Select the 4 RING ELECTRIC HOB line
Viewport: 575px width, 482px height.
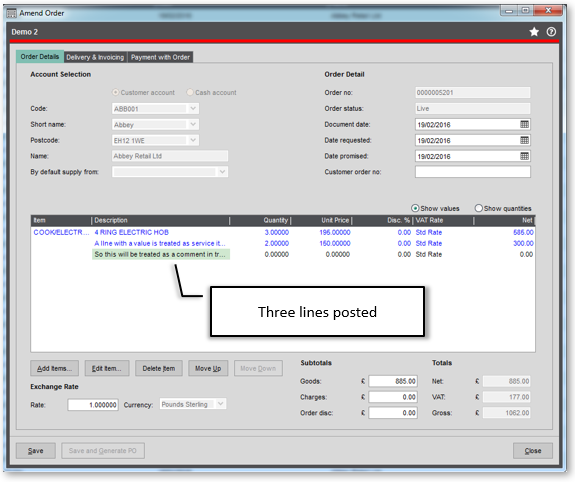coord(283,232)
